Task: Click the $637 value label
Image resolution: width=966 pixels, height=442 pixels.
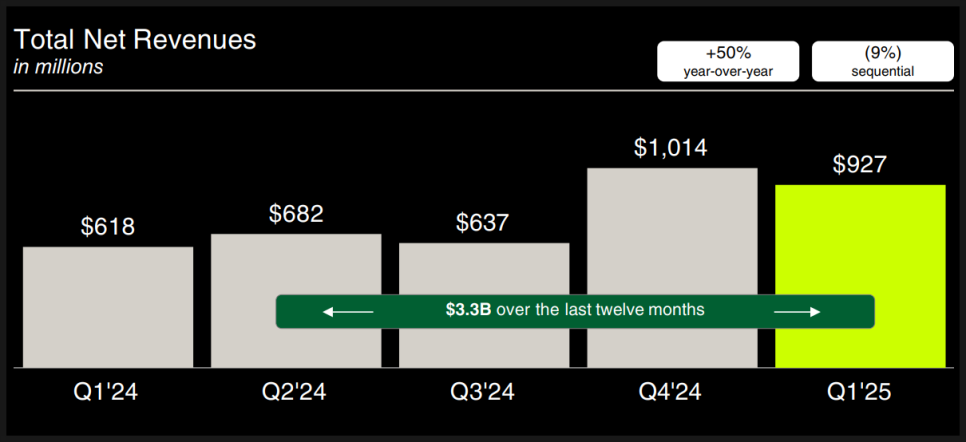Action: tap(483, 223)
